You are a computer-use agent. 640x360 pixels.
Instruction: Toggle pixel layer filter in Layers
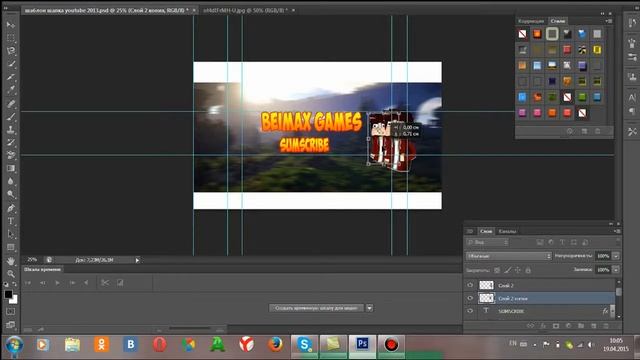540,242
